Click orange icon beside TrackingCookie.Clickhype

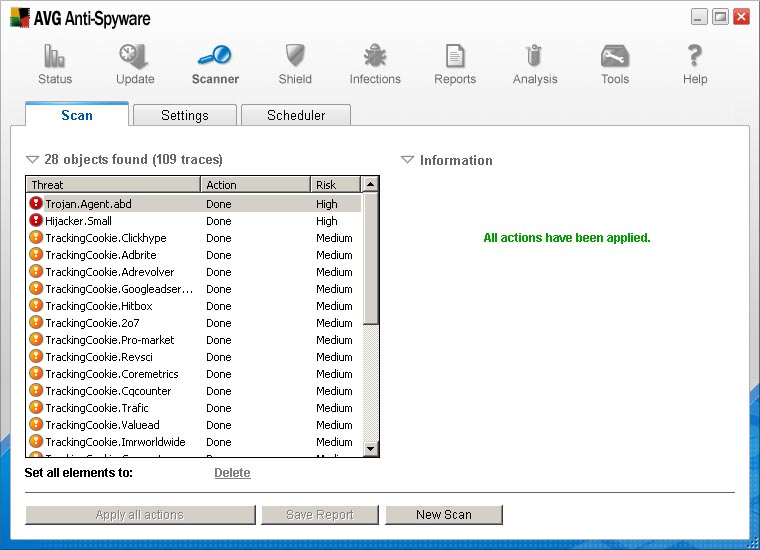[36, 237]
